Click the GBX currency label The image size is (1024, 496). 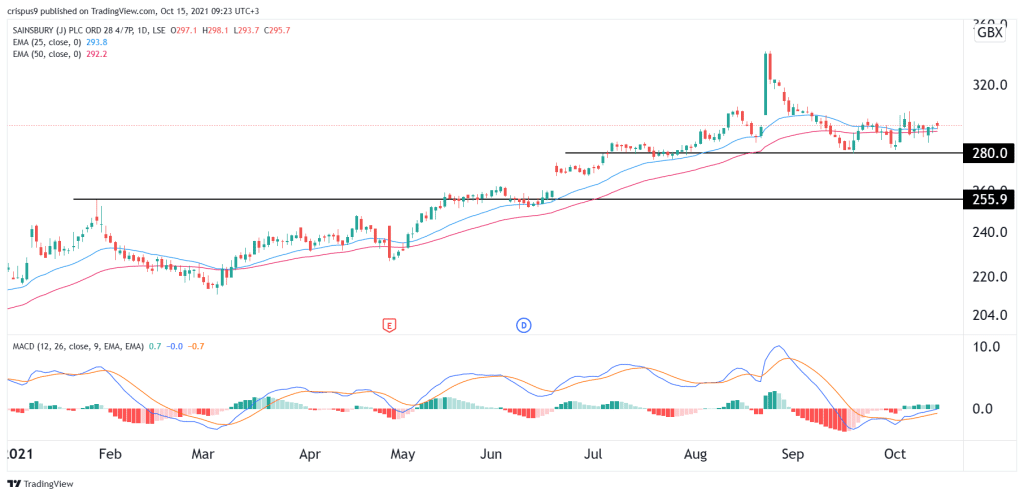pos(990,31)
